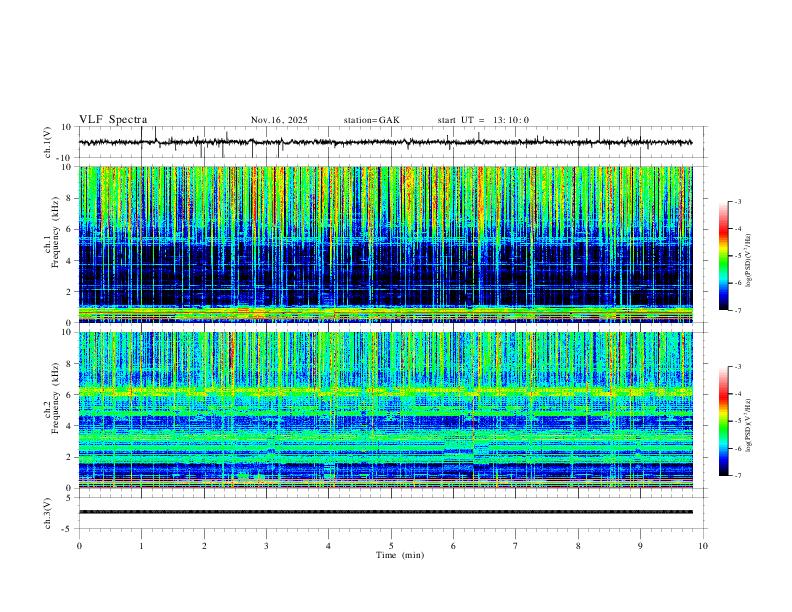Image resolution: width=792 pixels, height=612 pixels.
Task: Click time axis tick label "3"
Action: pos(266,546)
